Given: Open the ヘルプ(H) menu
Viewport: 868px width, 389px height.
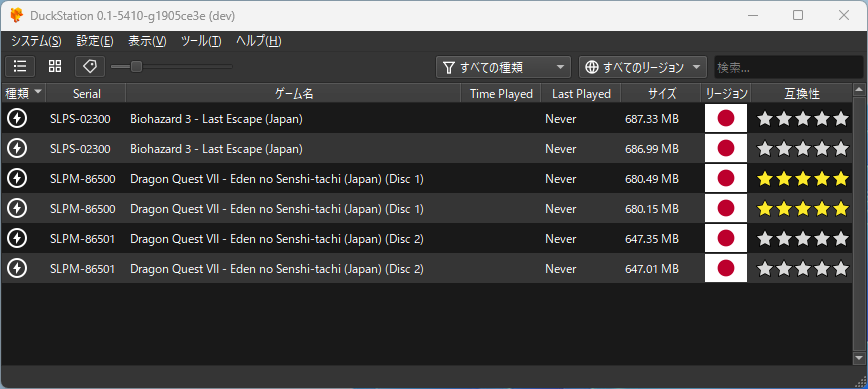Looking at the screenshot, I should point(259,41).
